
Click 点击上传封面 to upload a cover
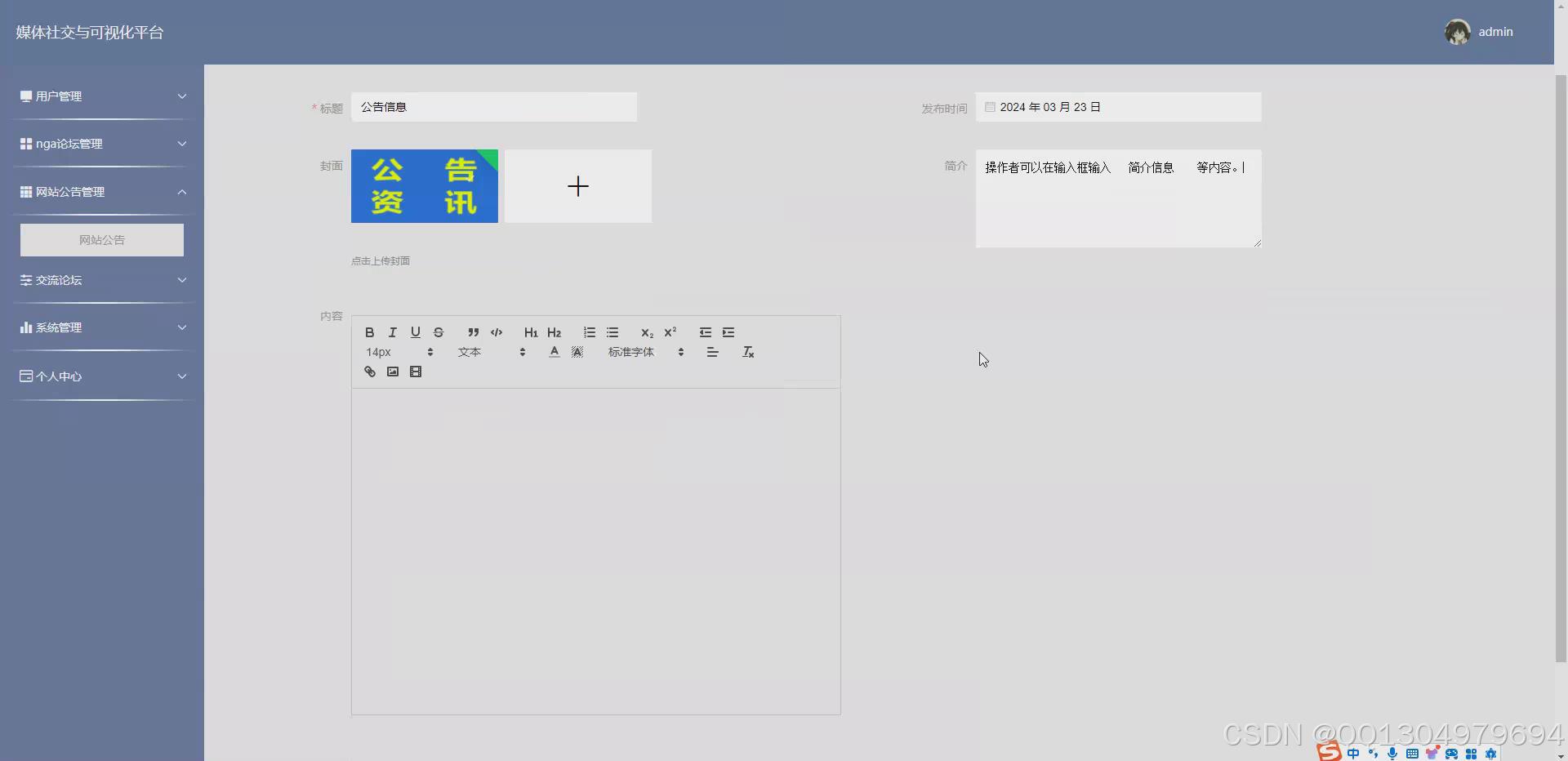click(x=380, y=260)
